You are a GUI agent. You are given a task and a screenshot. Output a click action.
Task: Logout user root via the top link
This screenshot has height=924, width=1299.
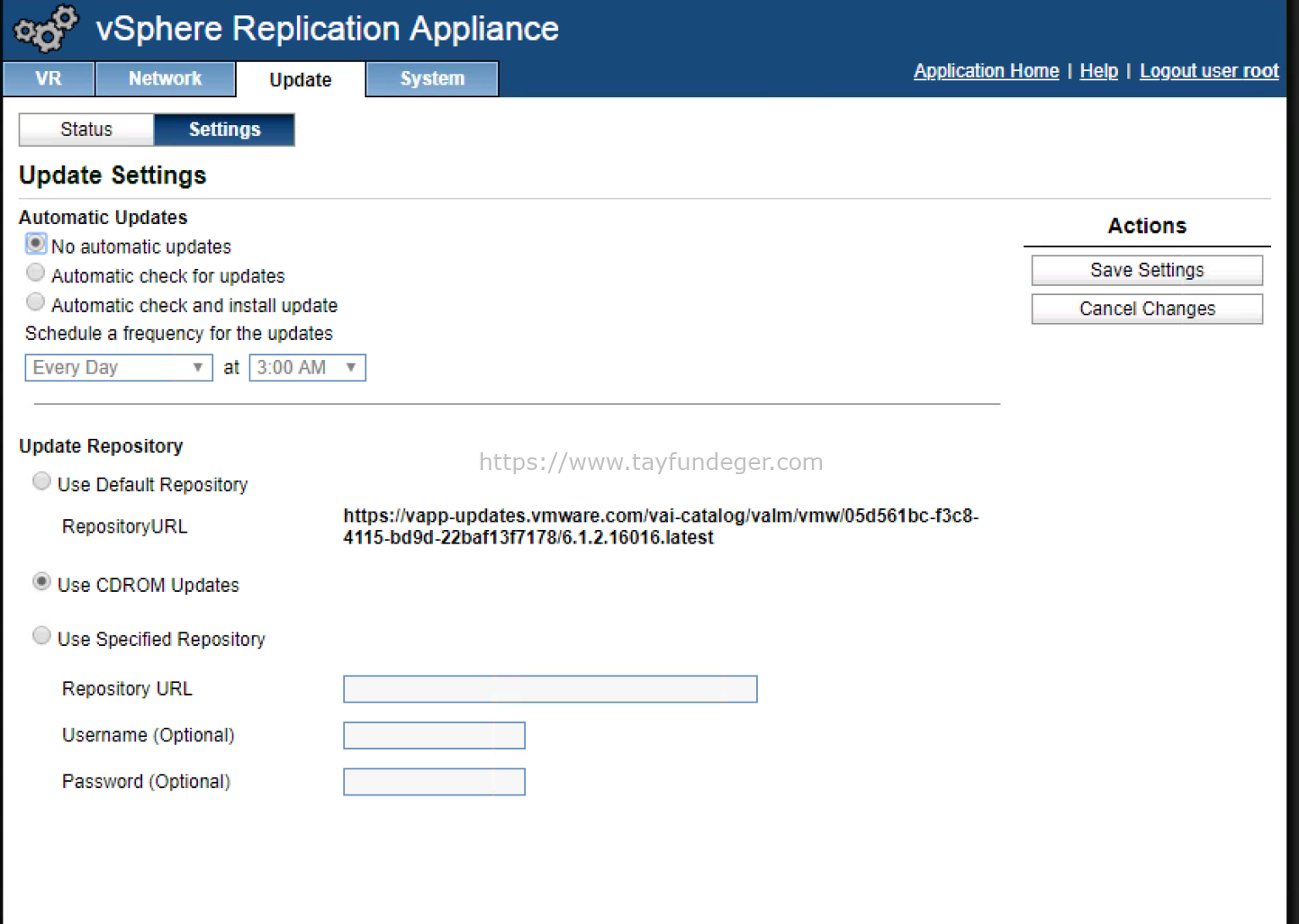click(1208, 71)
